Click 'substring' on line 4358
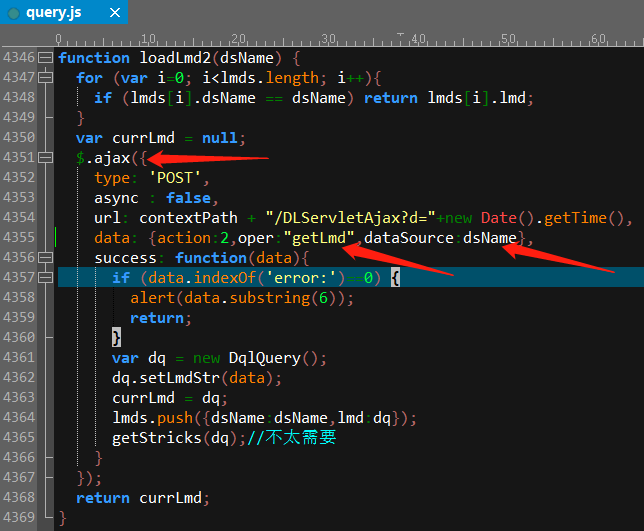This screenshot has width=644, height=531. [269, 298]
